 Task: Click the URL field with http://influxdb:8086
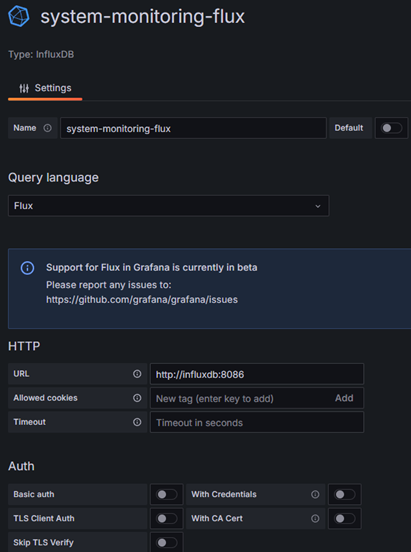point(257,374)
